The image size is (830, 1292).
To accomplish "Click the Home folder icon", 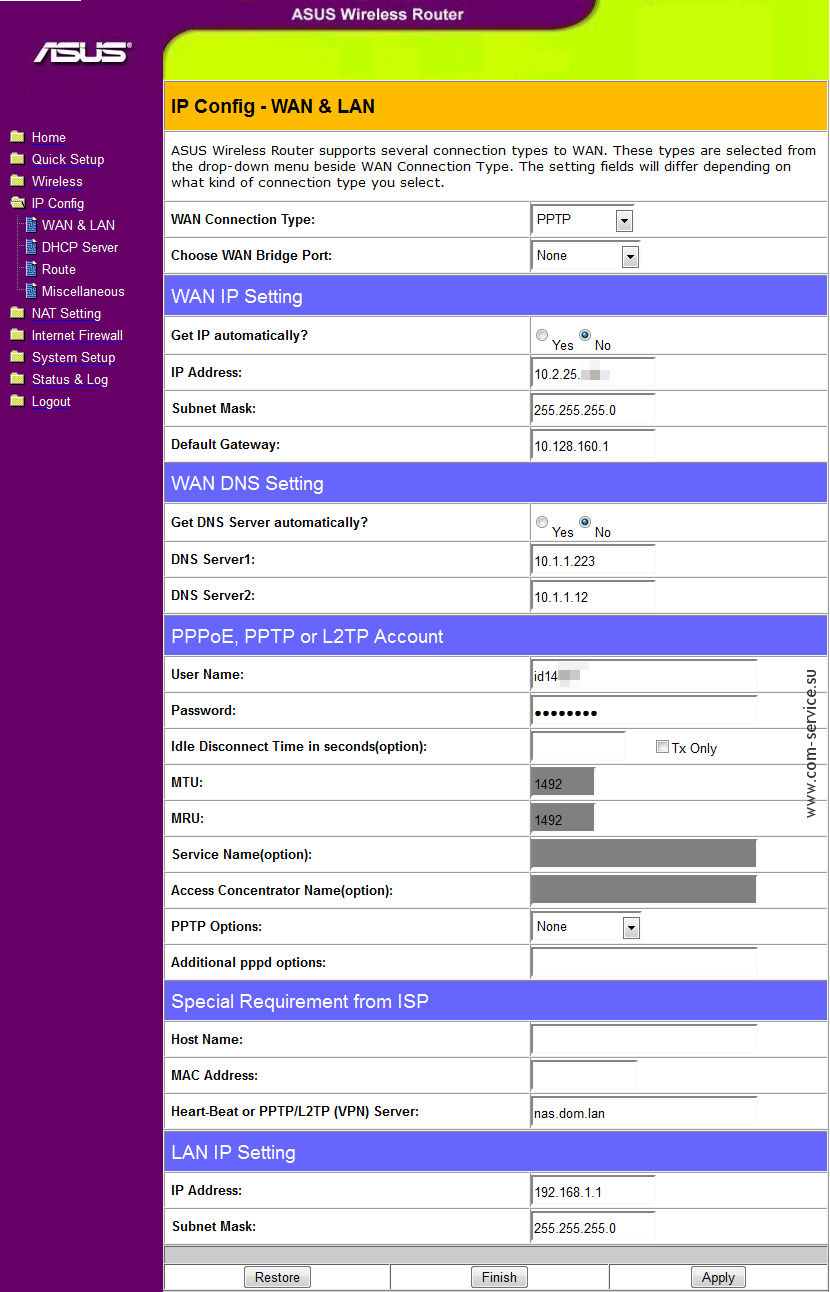I will (x=17, y=137).
